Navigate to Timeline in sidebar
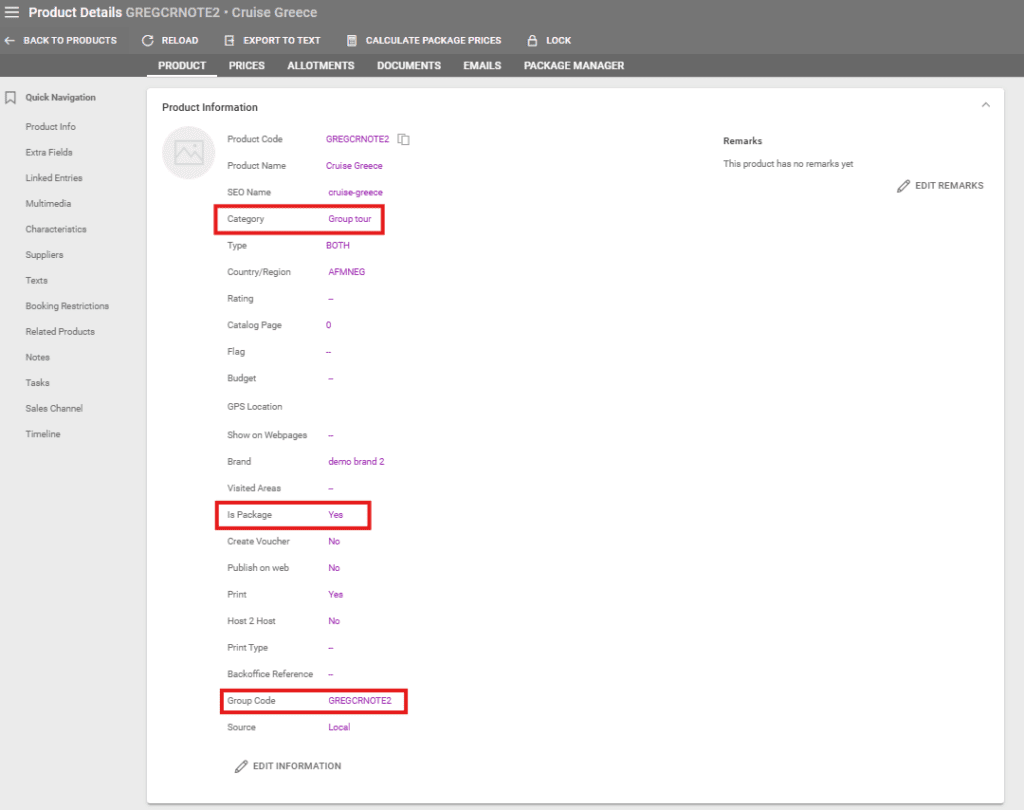 pos(43,434)
